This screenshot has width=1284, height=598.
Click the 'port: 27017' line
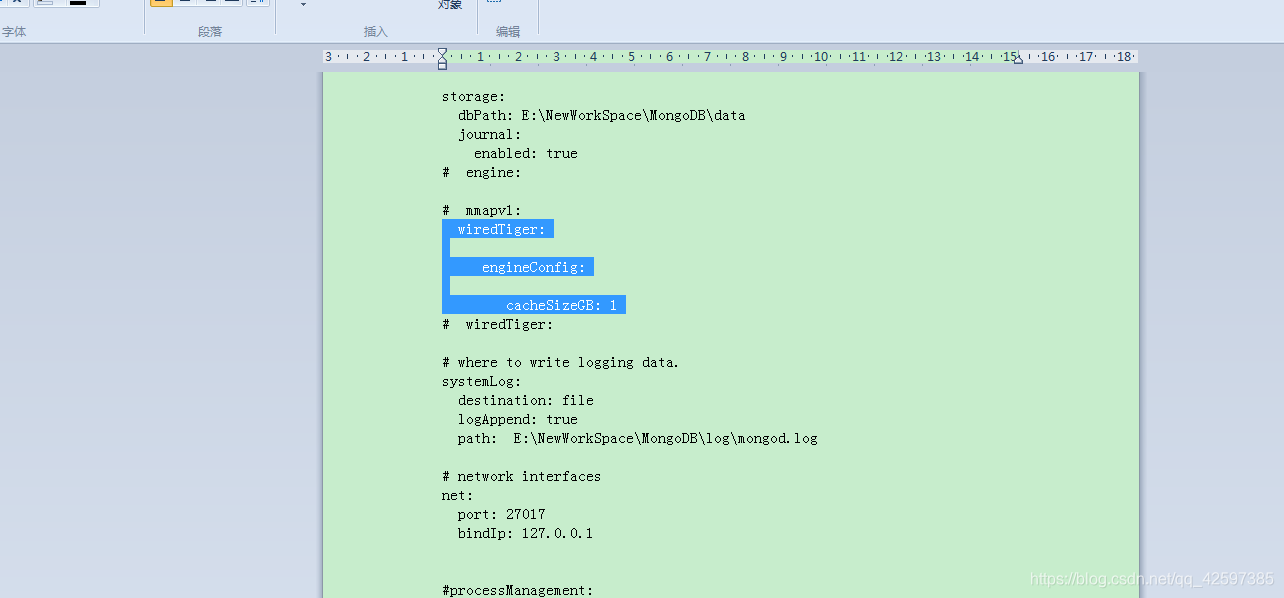[502, 514]
